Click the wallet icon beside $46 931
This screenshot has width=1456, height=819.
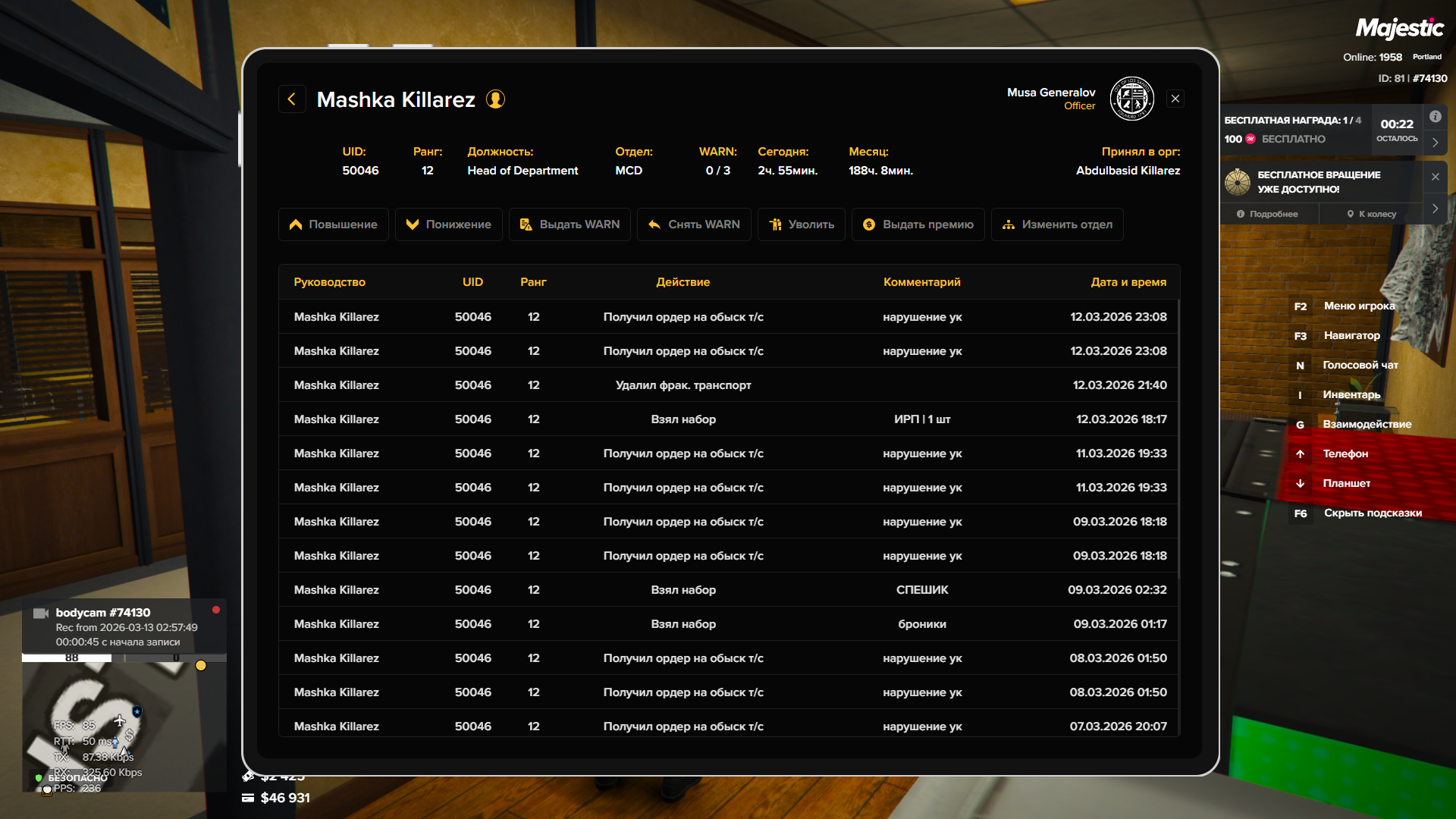pyautogui.click(x=248, y=798)
